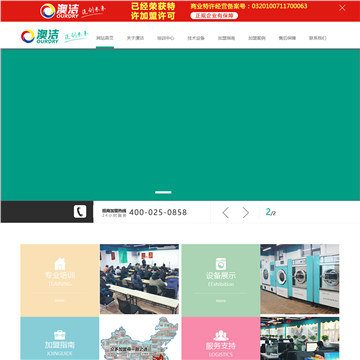Open the 网站首页 nav tab
Image resolution: width=360 pixels, height=360 pixels.
point(105,38)
